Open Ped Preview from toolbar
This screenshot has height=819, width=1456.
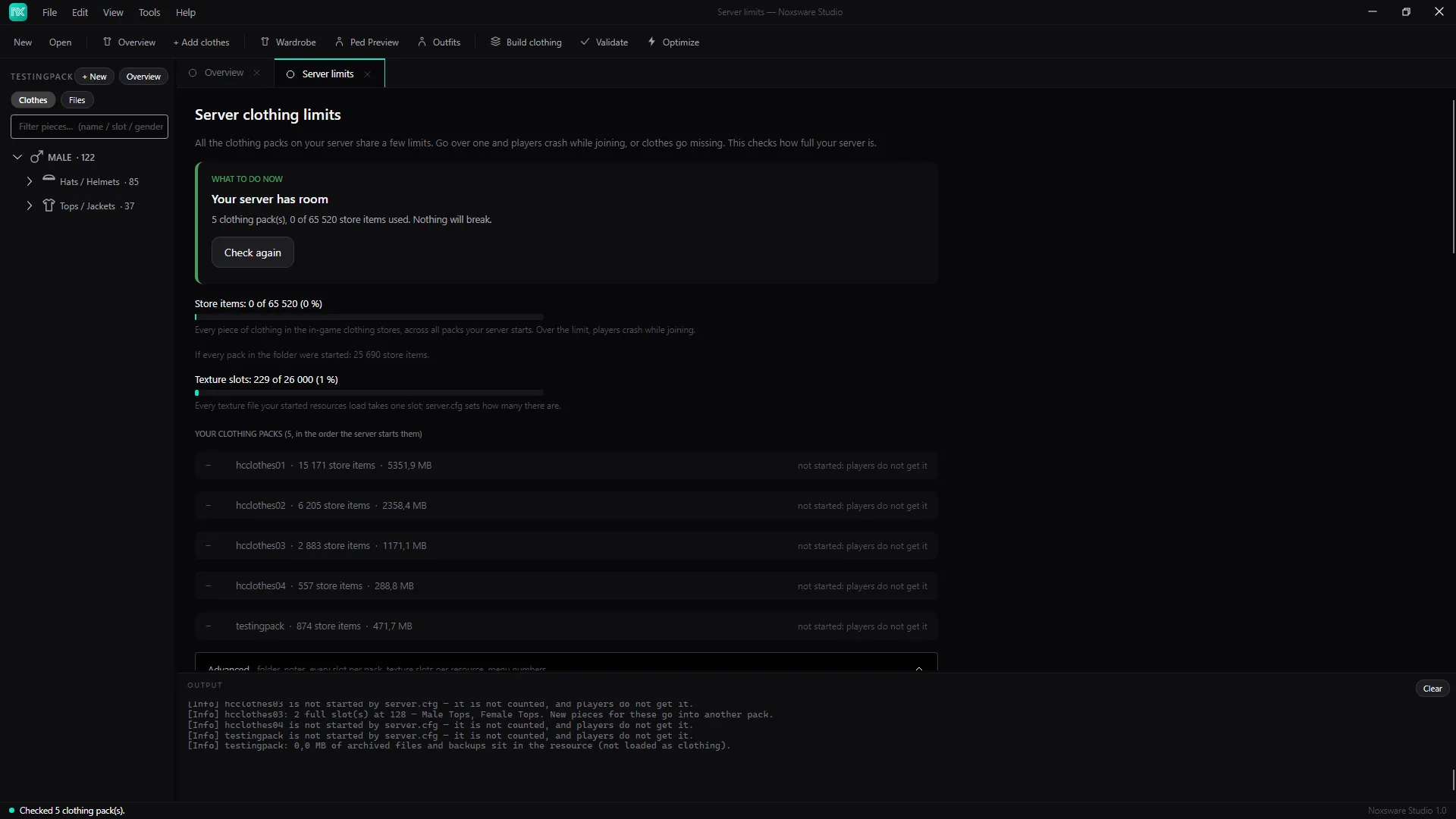pyautogui.click(x=367, y=42)
